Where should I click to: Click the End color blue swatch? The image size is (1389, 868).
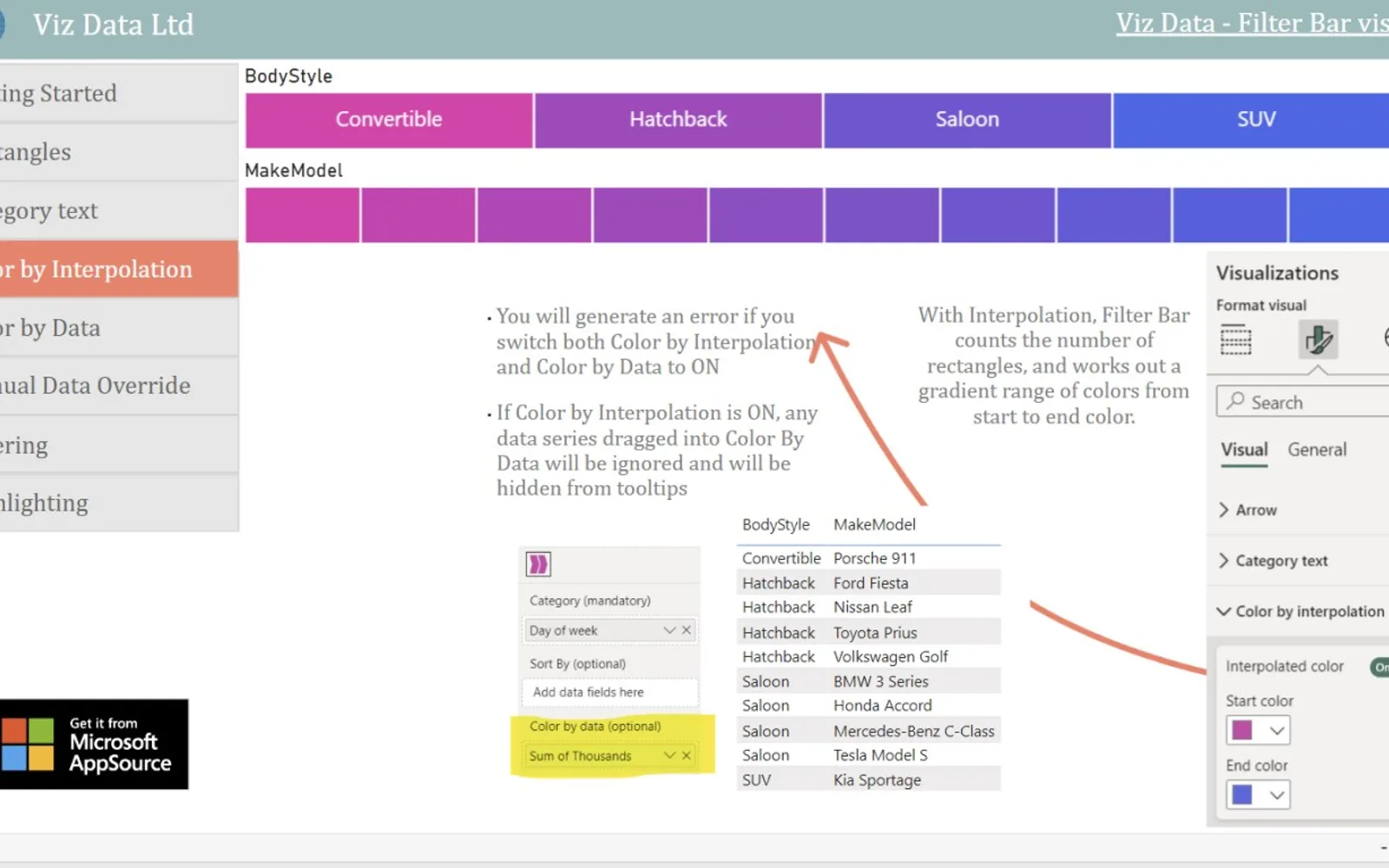tap(1242, 795)
